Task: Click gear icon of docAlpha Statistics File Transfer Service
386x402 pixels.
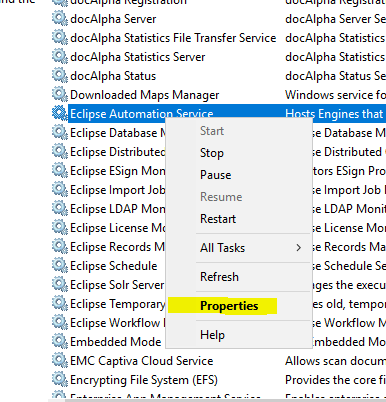Action: (x=60, y=38)
